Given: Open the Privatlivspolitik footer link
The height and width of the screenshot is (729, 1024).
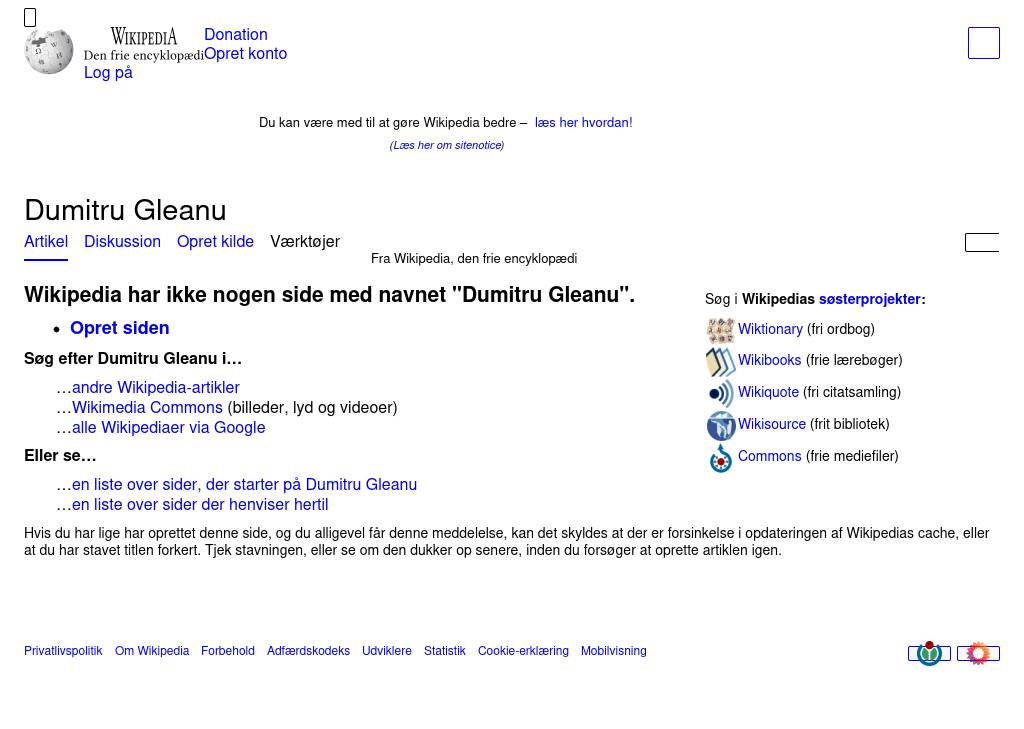Looking at the screenshot, I should [x=63, y=651].
